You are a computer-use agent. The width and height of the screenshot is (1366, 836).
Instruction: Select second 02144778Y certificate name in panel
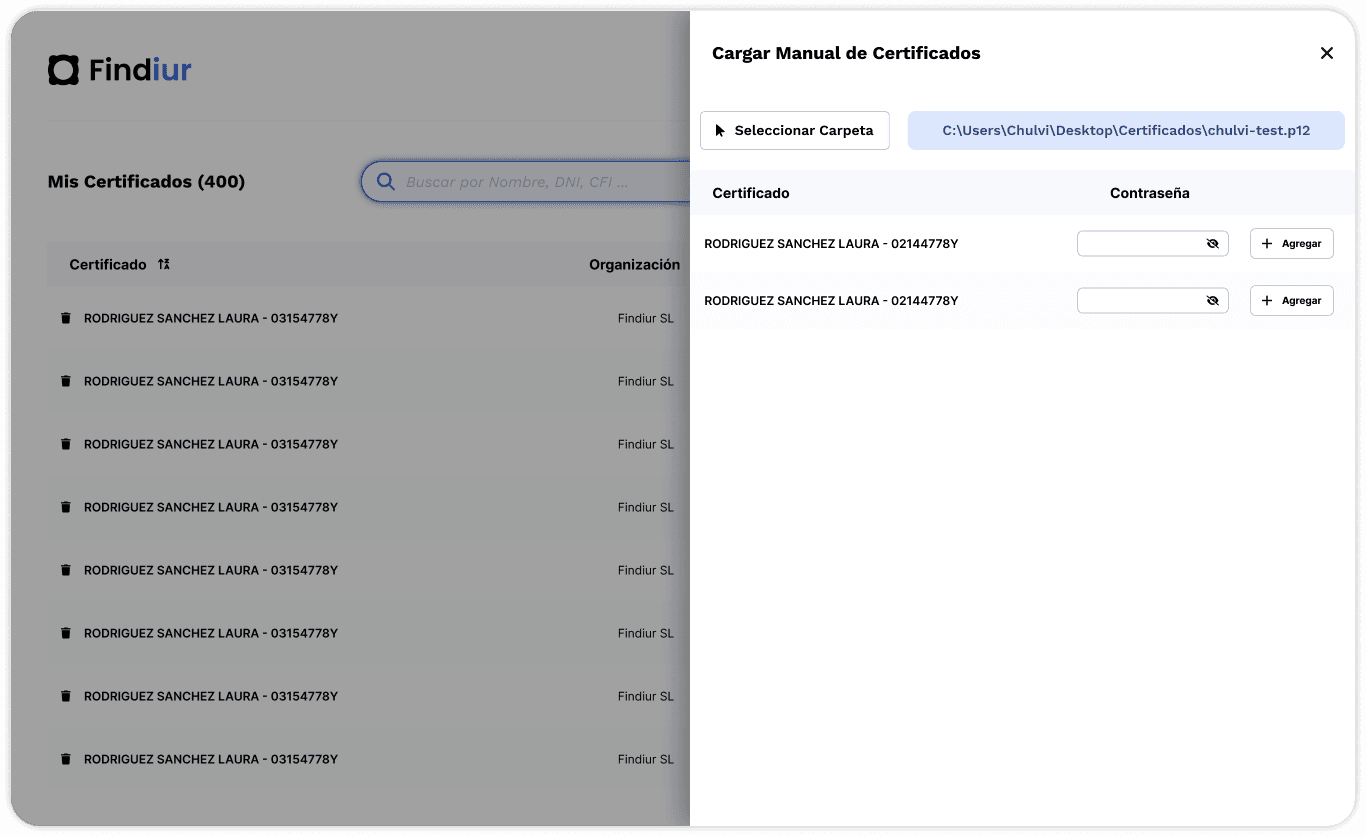831,300
